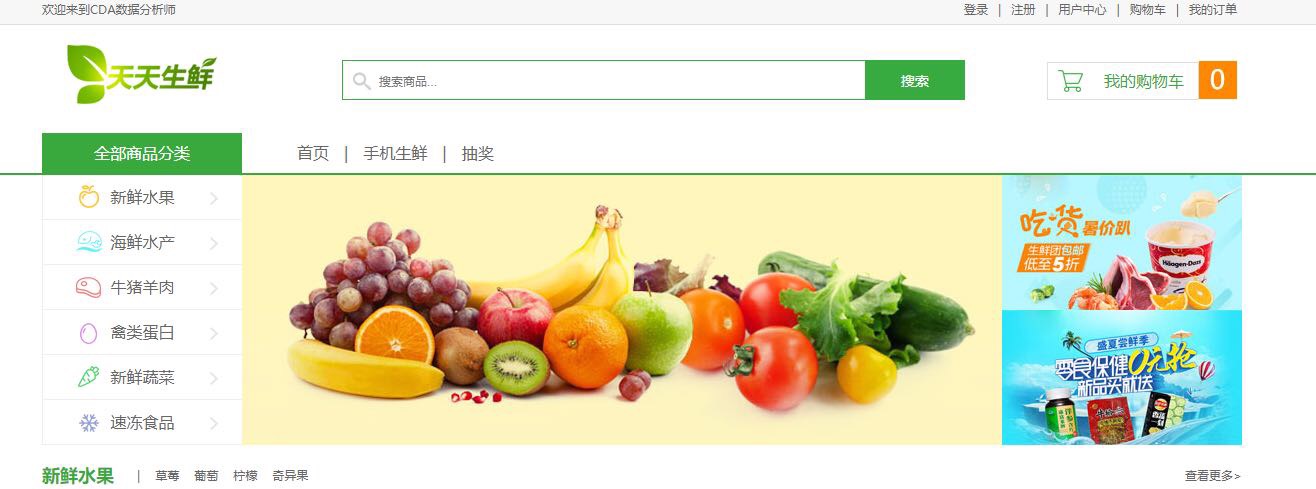1316x489 pixels.
Task: Click the shopping cart icon
Action: 1071,81
